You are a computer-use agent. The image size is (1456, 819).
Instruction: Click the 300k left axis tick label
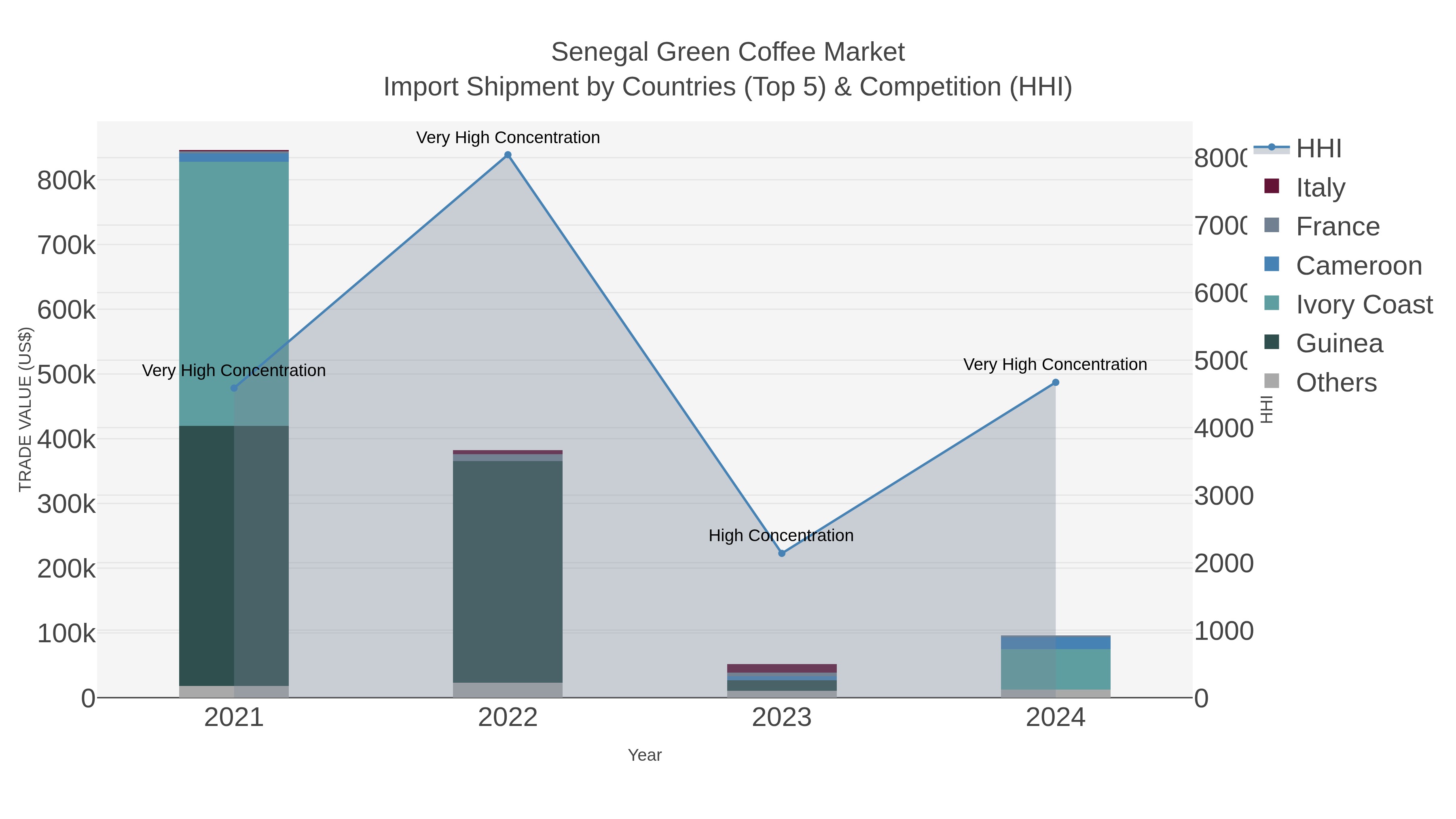67,504
